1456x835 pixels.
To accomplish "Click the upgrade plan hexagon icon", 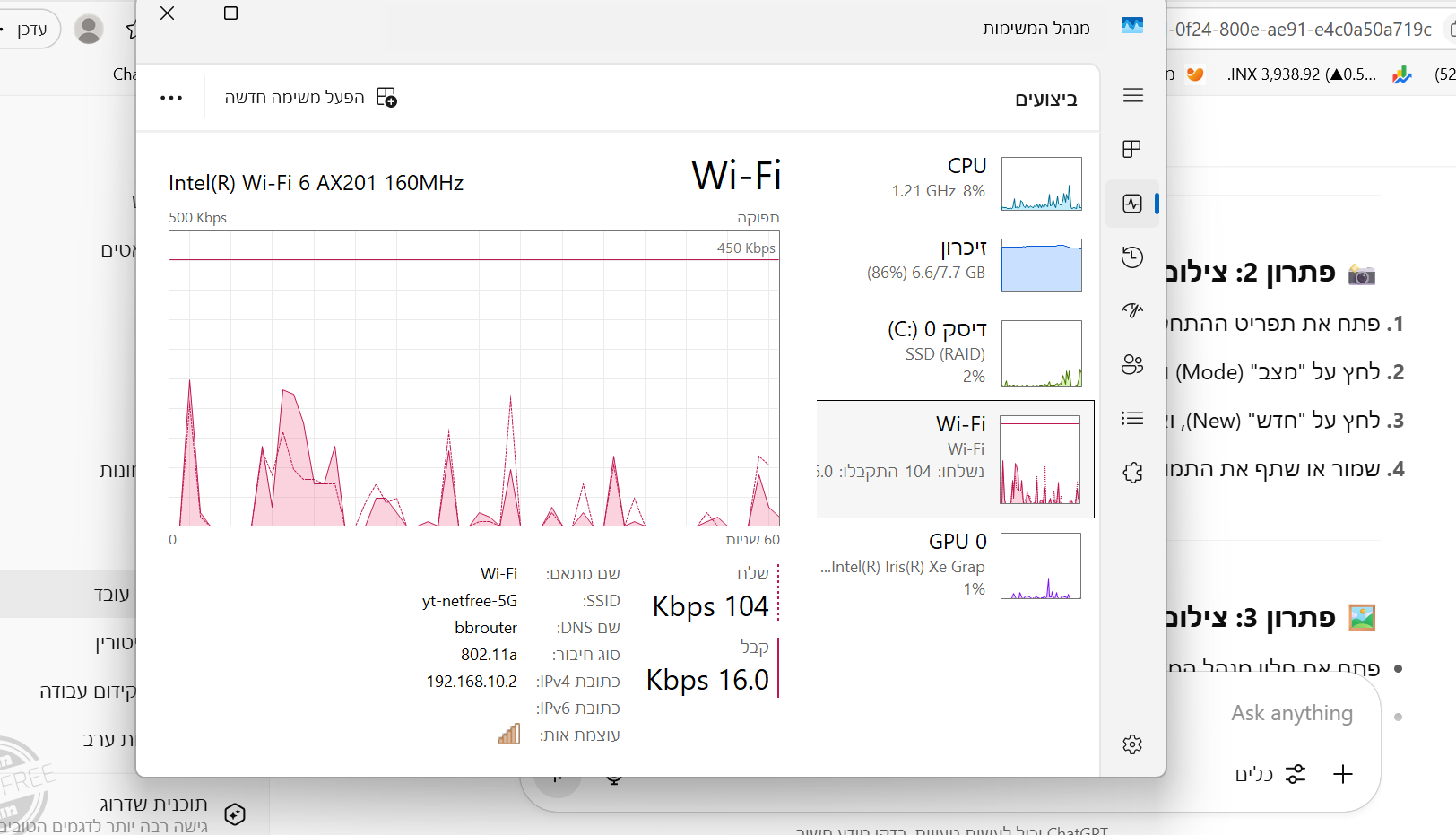I will click(235, 814).
